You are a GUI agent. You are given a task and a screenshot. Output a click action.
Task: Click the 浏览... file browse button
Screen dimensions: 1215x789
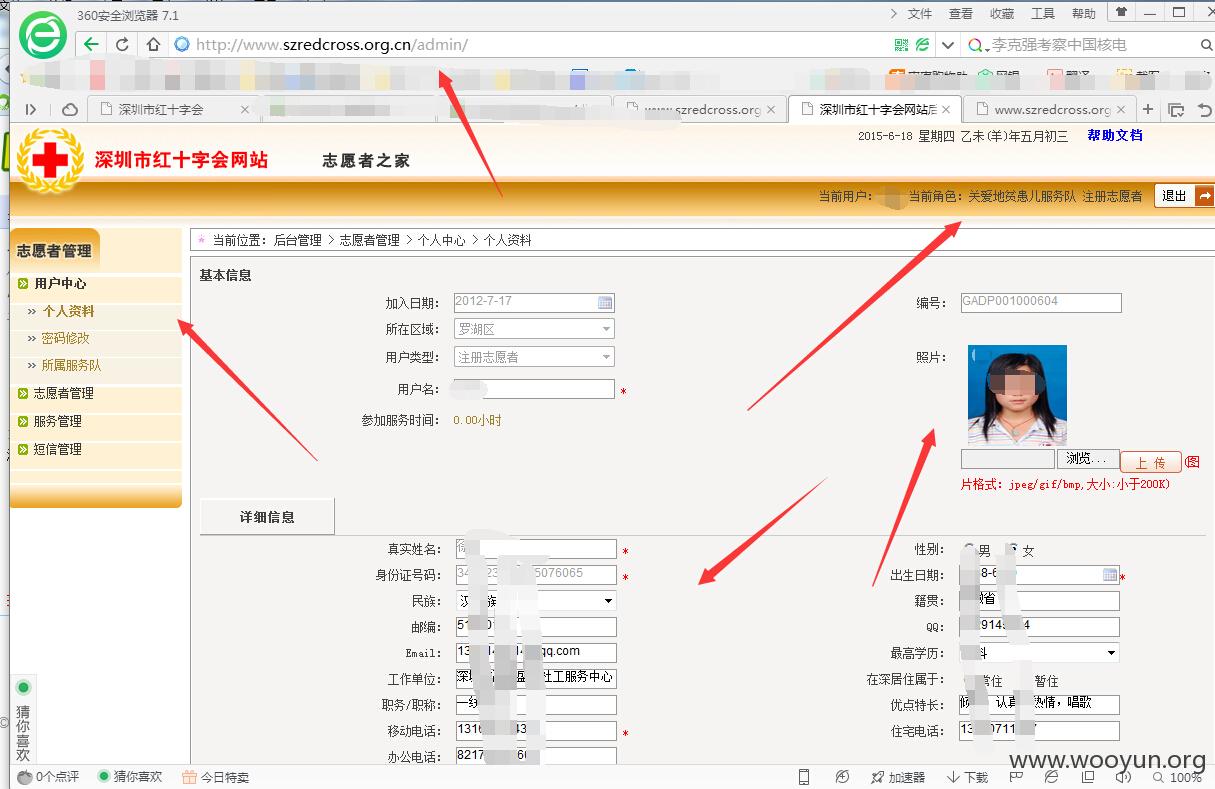(x=1087, y=459)
